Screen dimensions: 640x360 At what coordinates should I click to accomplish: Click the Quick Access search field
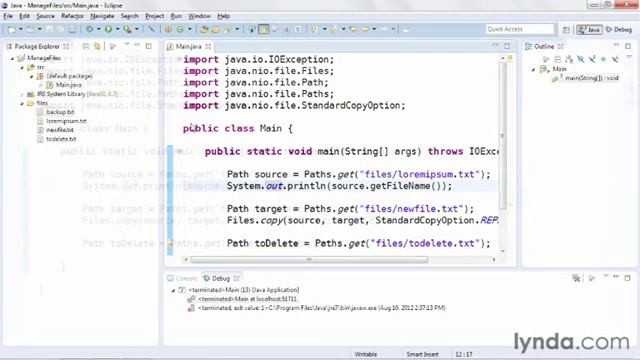[520, 29]
